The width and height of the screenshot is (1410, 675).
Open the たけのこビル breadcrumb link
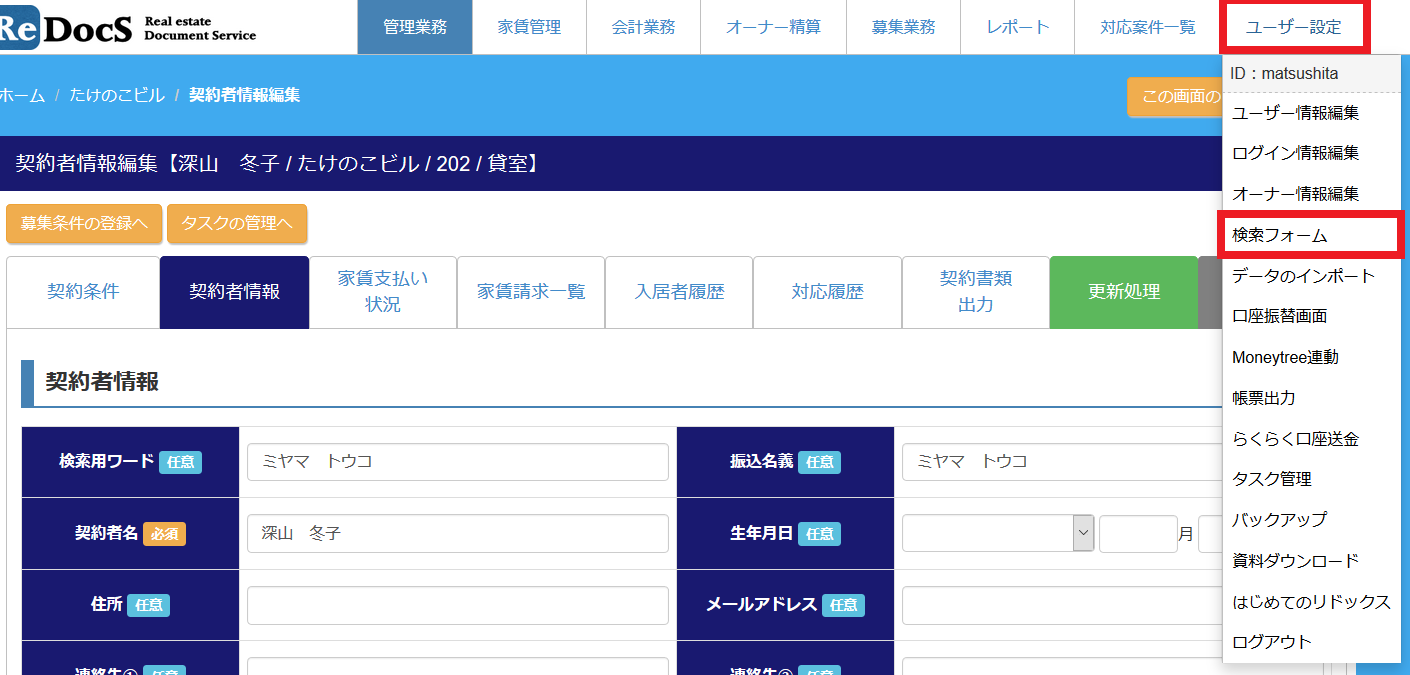click(117, 95)
